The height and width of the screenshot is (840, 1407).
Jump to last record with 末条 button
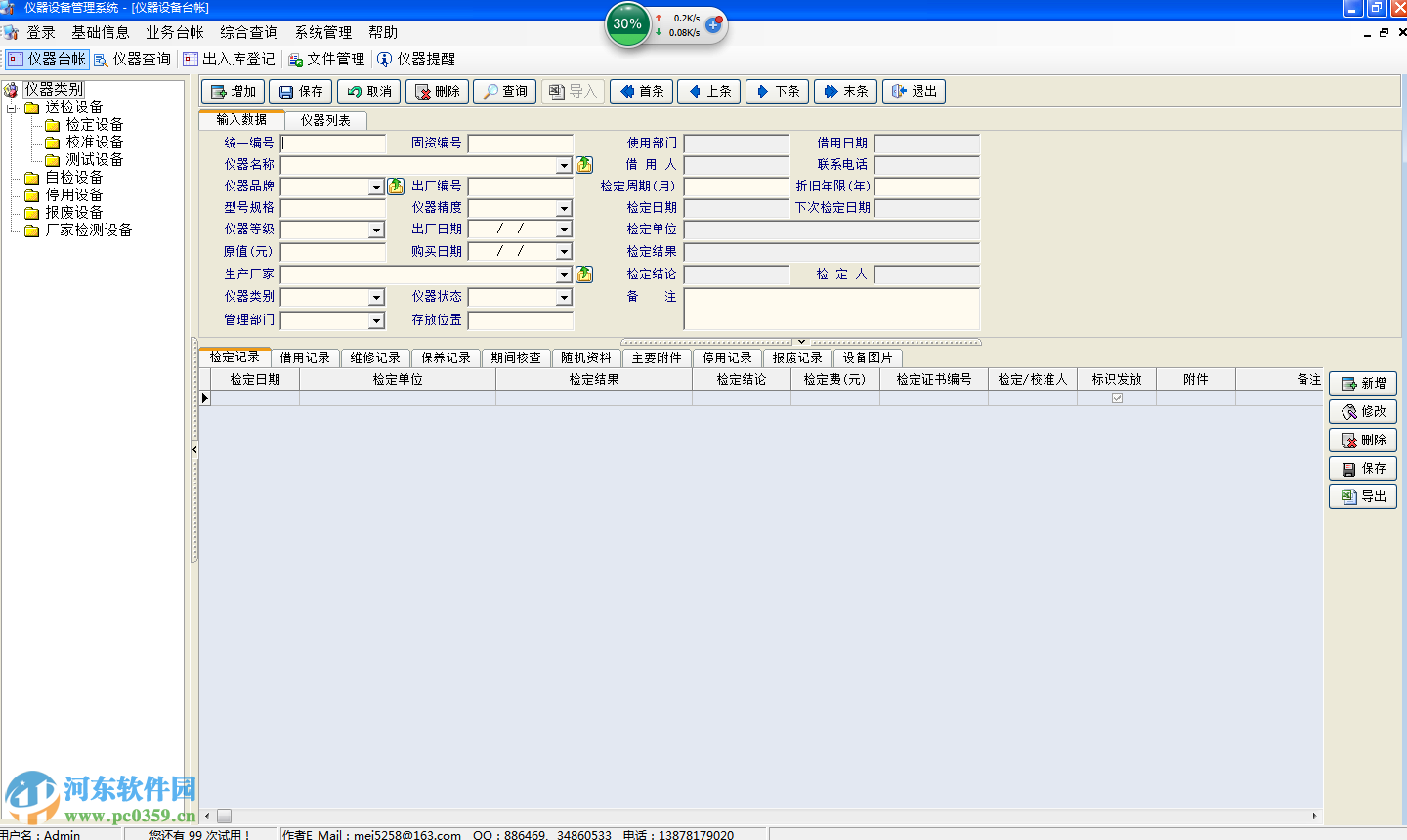point(845,91)
